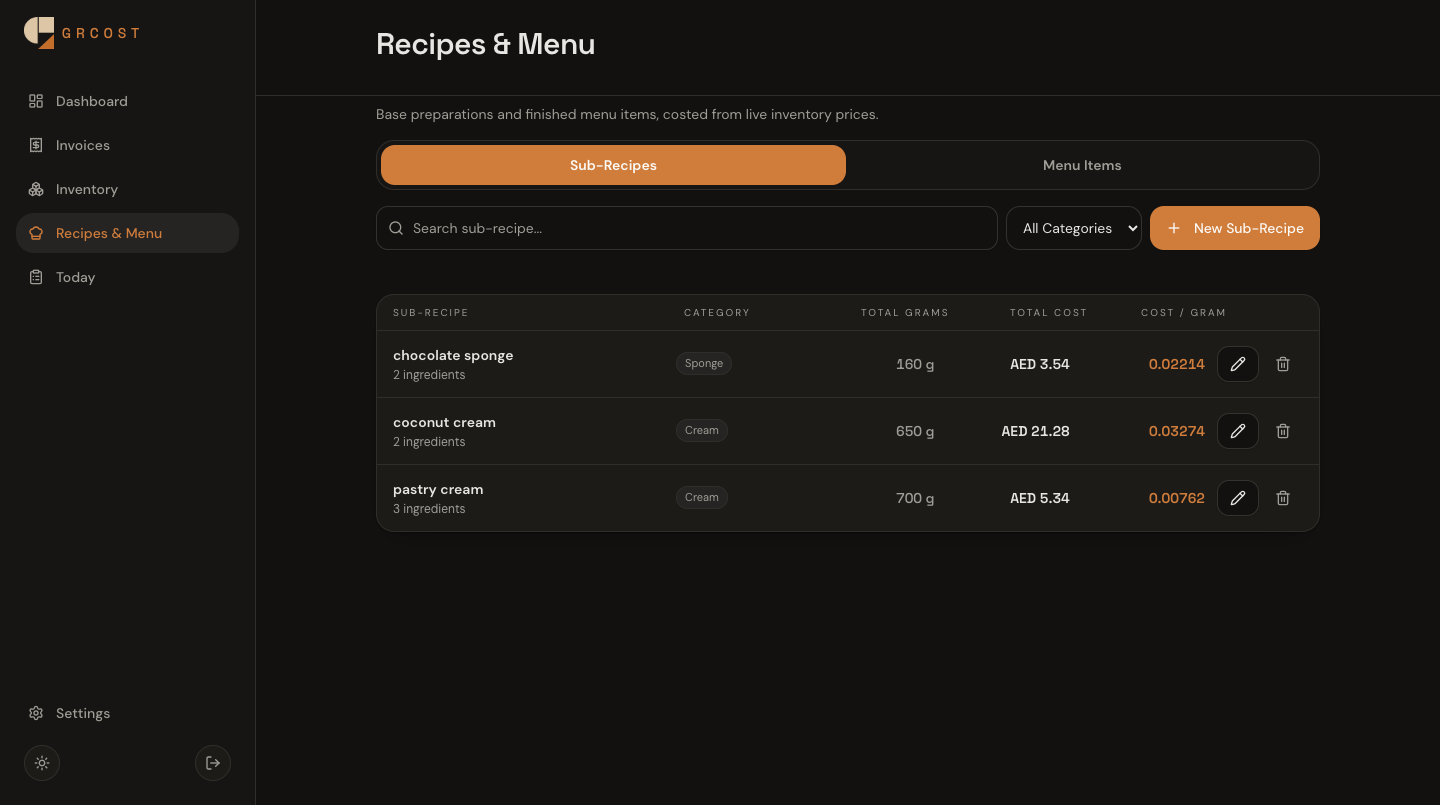The height and width of the screenshot is (805, 1440).
Task: Switch to the Menu Items tab
Action: [1082, 165]
